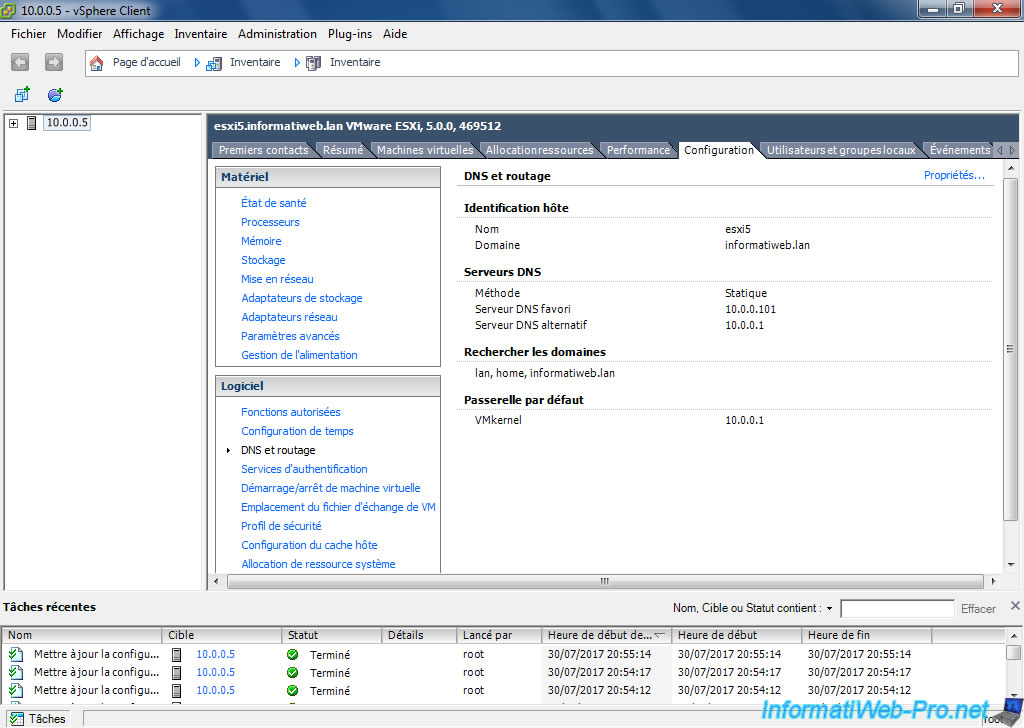This screenshot has height=728, width=1024.
Task: Open the Mise en réseau link
Action: (277, 279)
